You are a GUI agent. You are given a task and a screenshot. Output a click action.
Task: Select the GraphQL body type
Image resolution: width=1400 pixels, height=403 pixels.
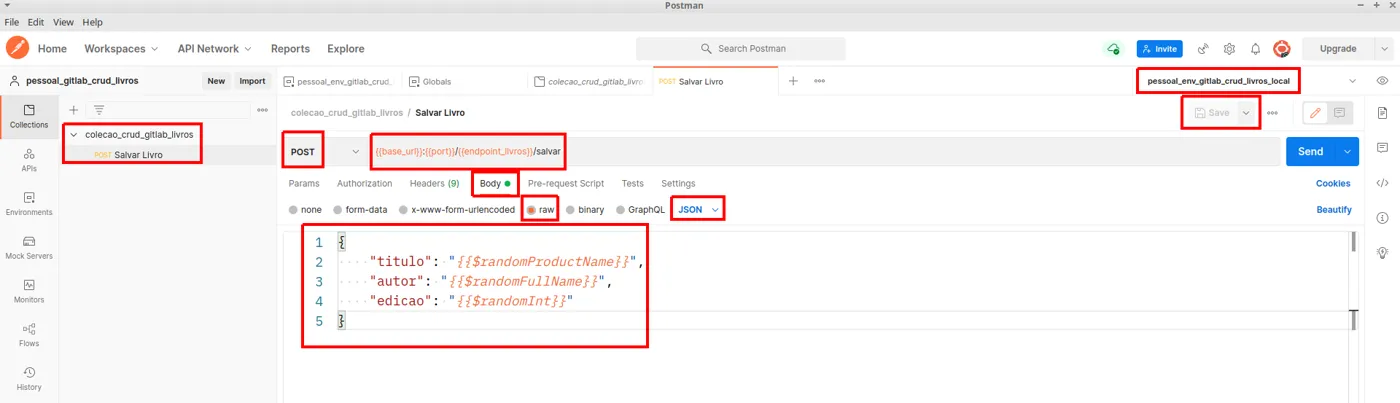640,210
